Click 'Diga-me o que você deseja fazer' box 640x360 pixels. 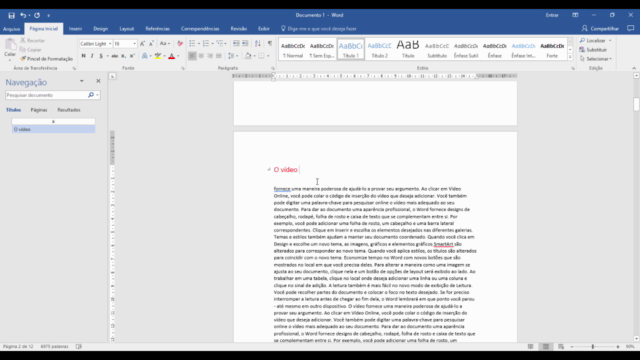coord(319,29)
